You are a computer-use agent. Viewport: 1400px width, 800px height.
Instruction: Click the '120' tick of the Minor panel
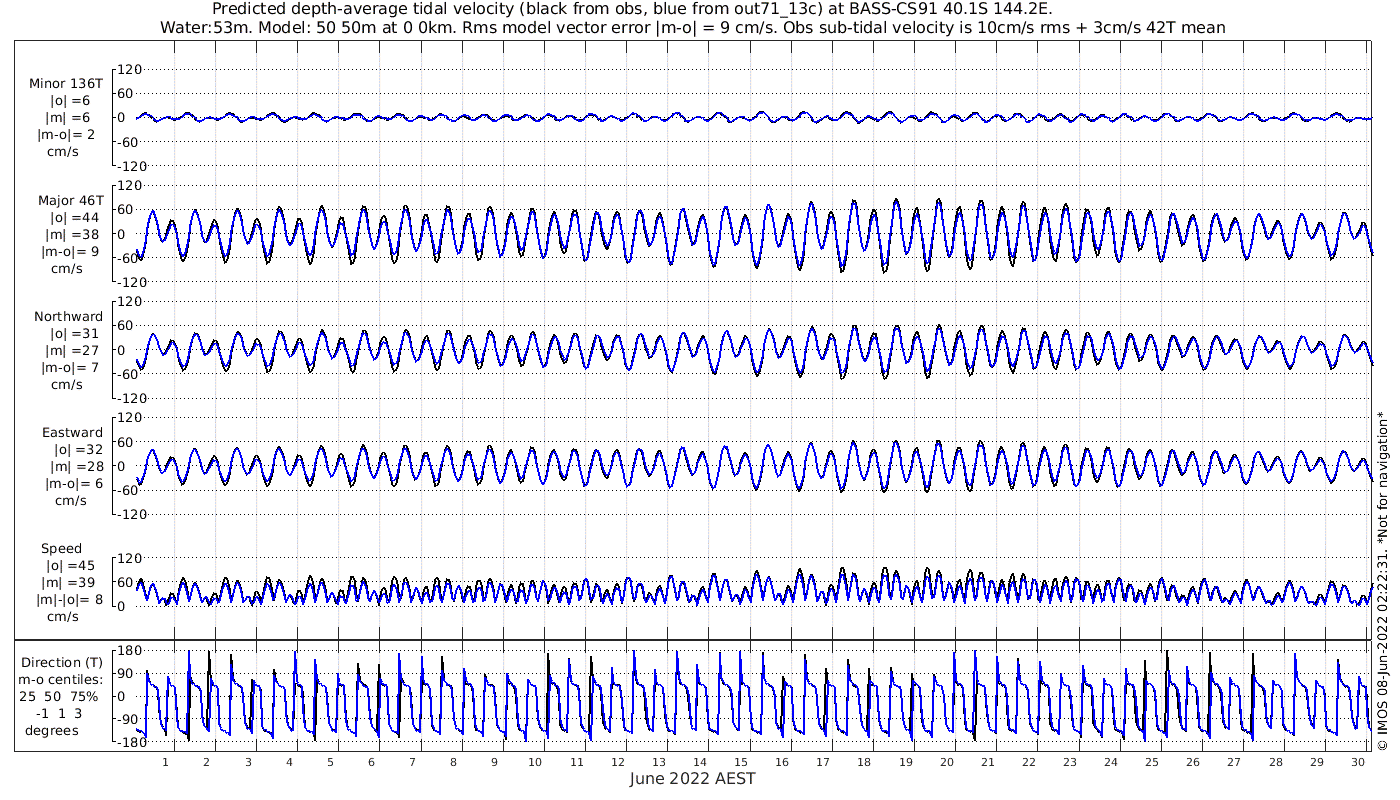130,69
